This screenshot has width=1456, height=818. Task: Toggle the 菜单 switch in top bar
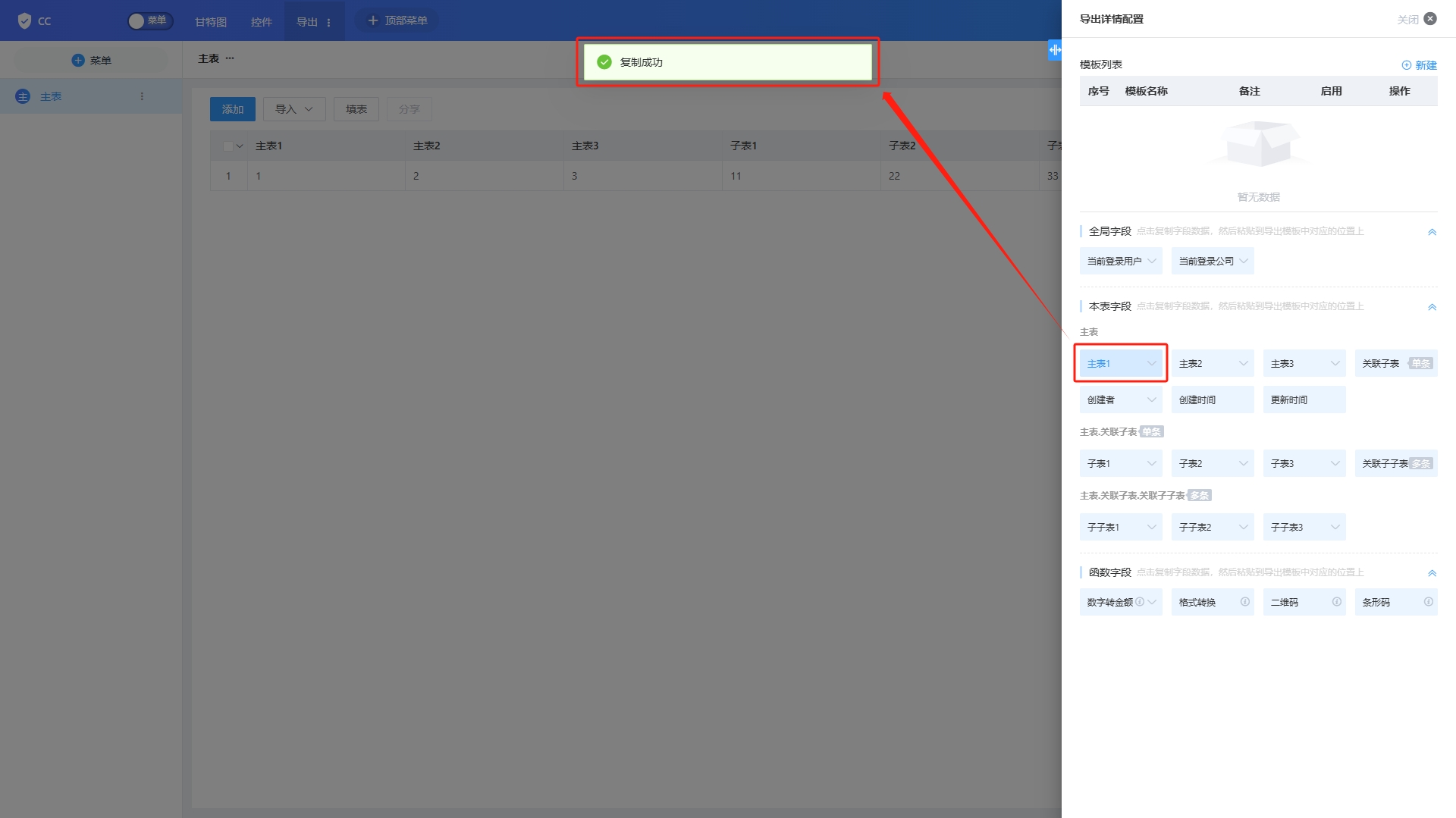tap(150, 20)
